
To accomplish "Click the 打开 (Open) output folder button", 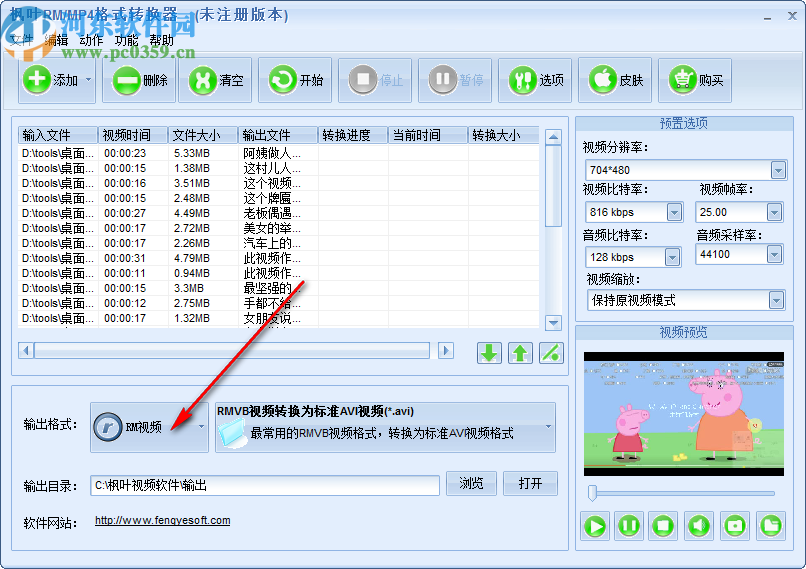I will point(530,483).
